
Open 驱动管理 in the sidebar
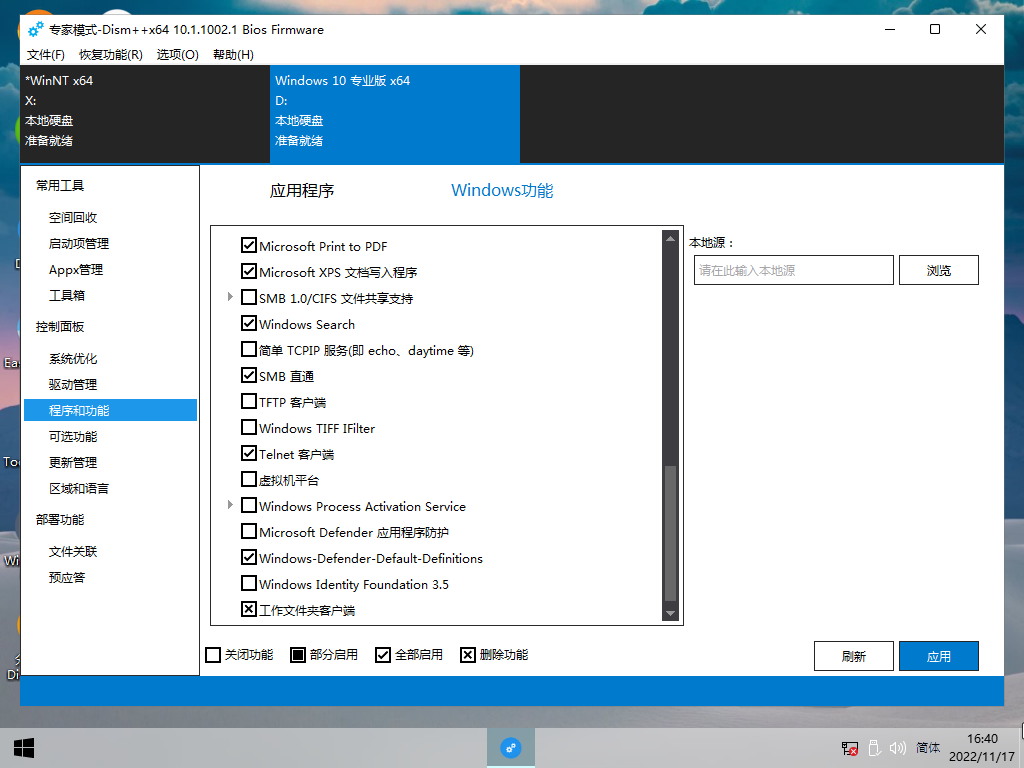pyautogui.click(x=73, y=385)
